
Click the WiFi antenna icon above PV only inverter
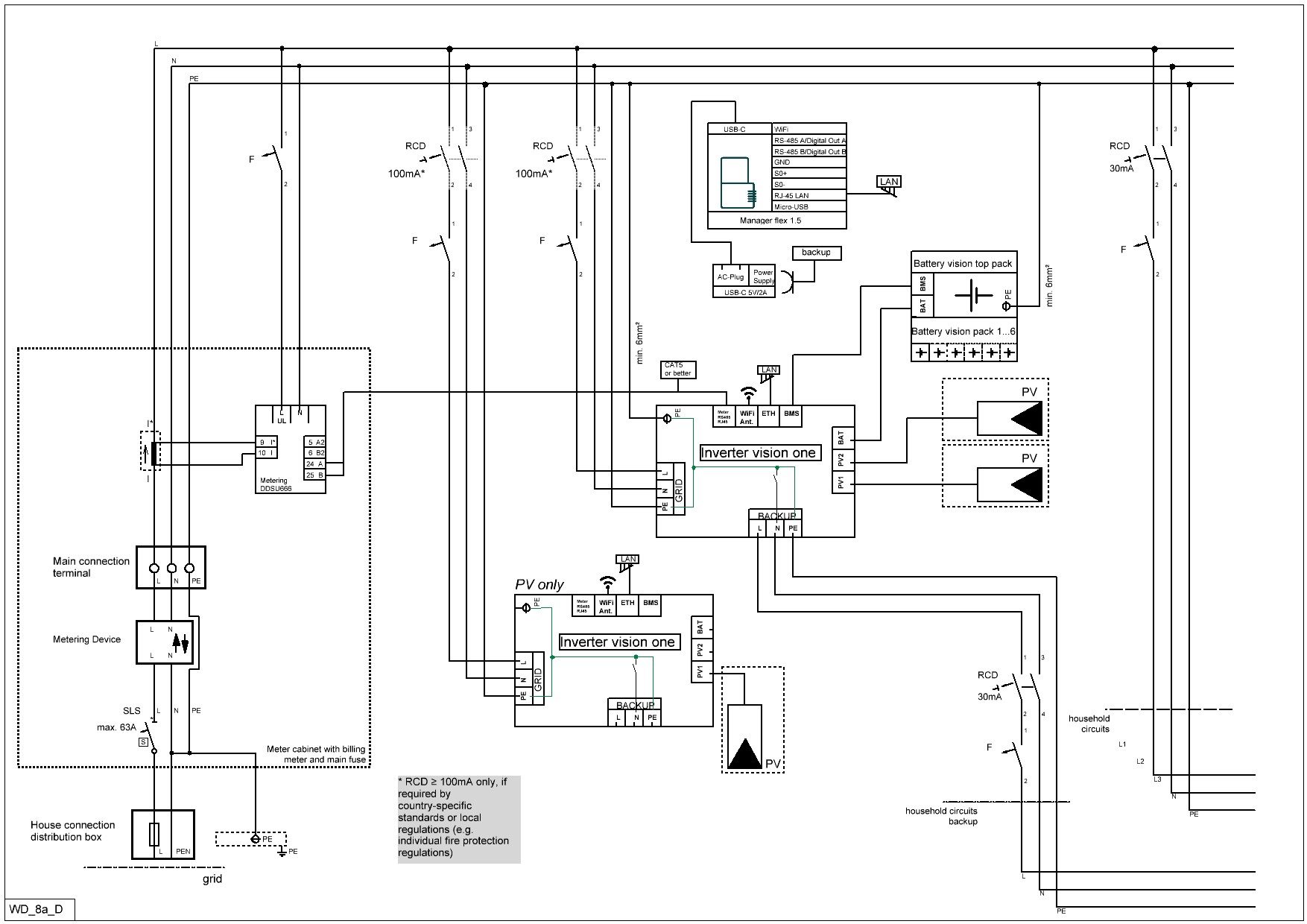[x=608, y=582]
